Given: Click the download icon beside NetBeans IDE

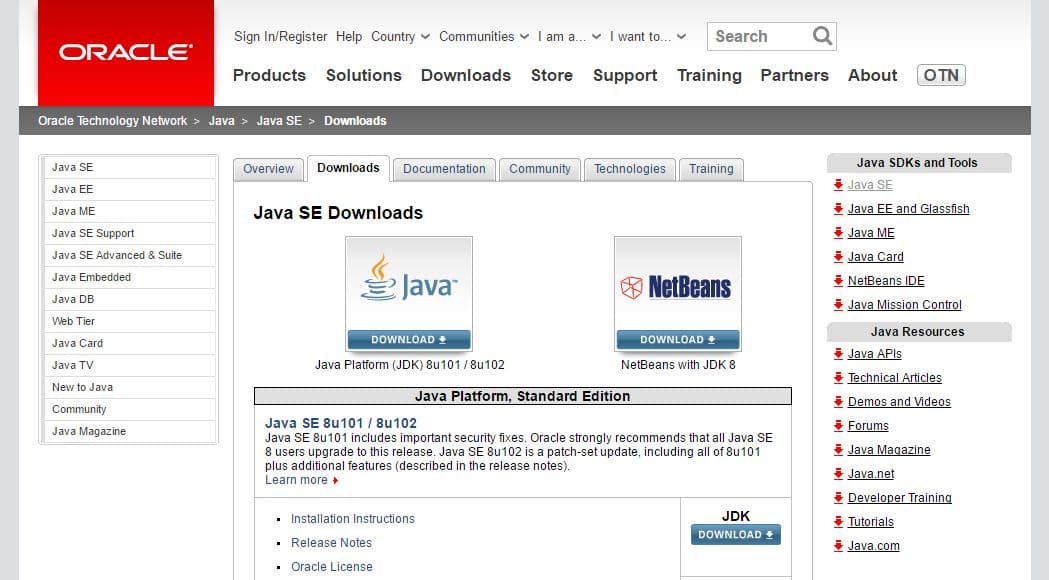Looking at the screenshot, I should pyautogui.click(x=838, y=281).
